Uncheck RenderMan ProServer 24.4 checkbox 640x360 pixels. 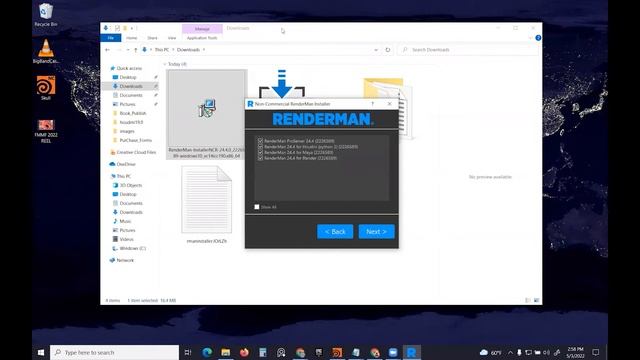coord(260,141)
